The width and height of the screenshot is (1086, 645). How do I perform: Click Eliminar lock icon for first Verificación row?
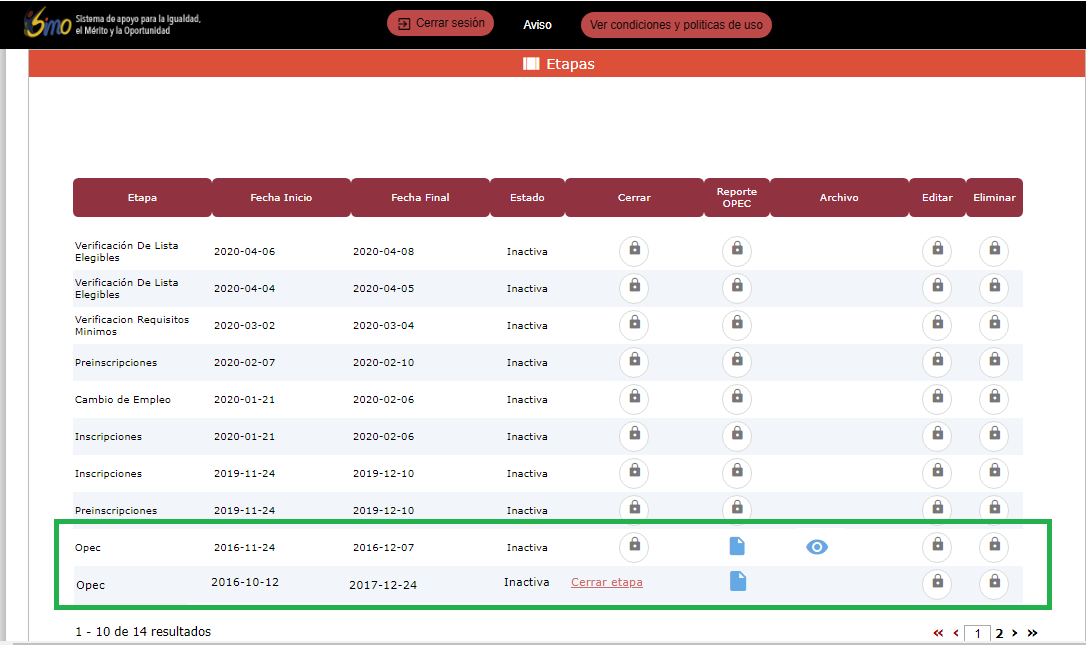(994, 251)
